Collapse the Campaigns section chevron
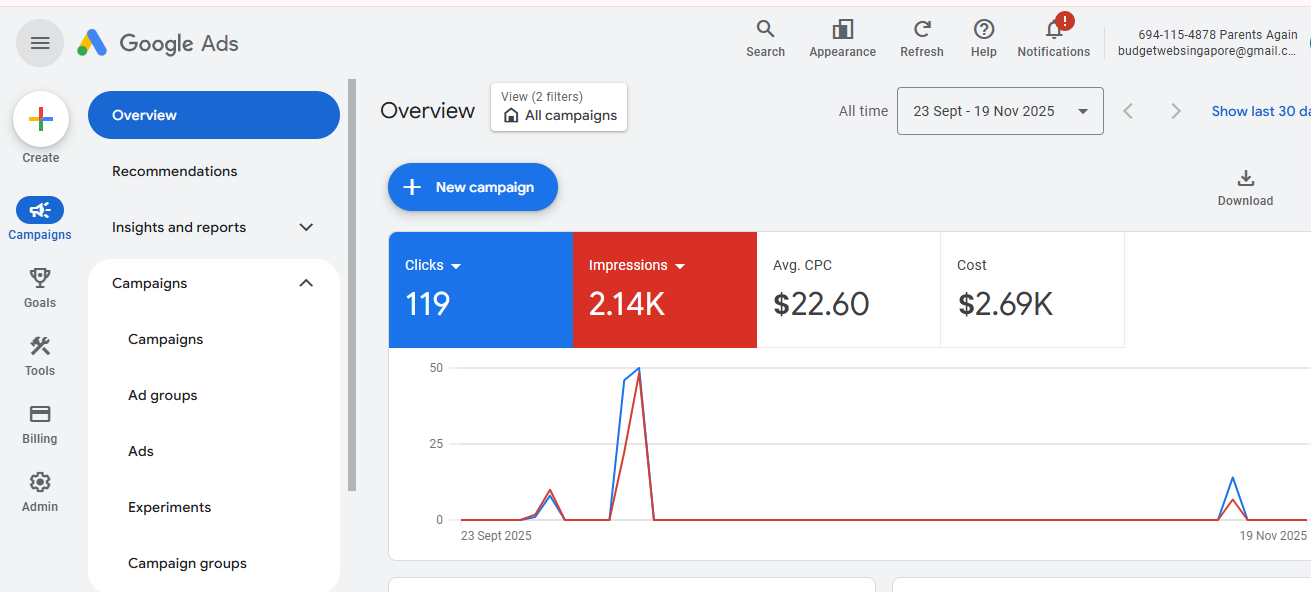Screen dimensions: 1311x592 (306, 283)
